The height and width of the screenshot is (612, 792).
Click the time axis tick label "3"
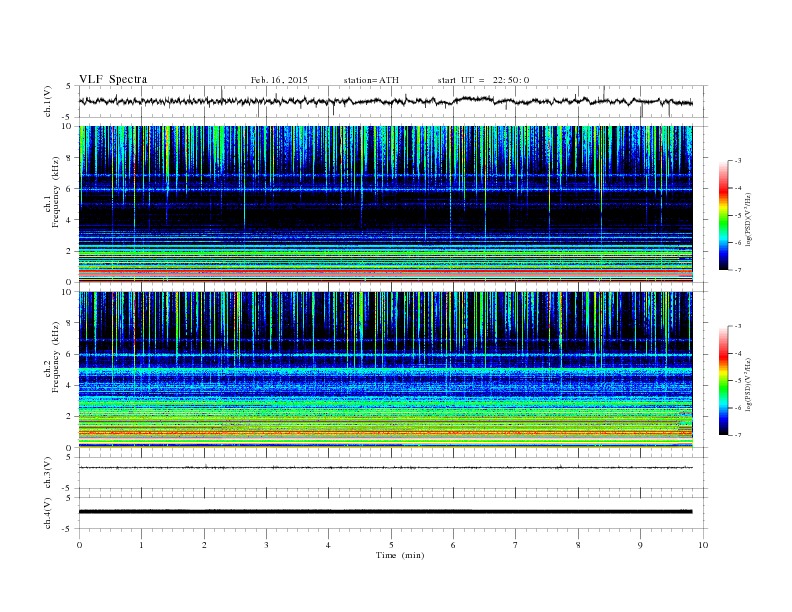(267, 545)
